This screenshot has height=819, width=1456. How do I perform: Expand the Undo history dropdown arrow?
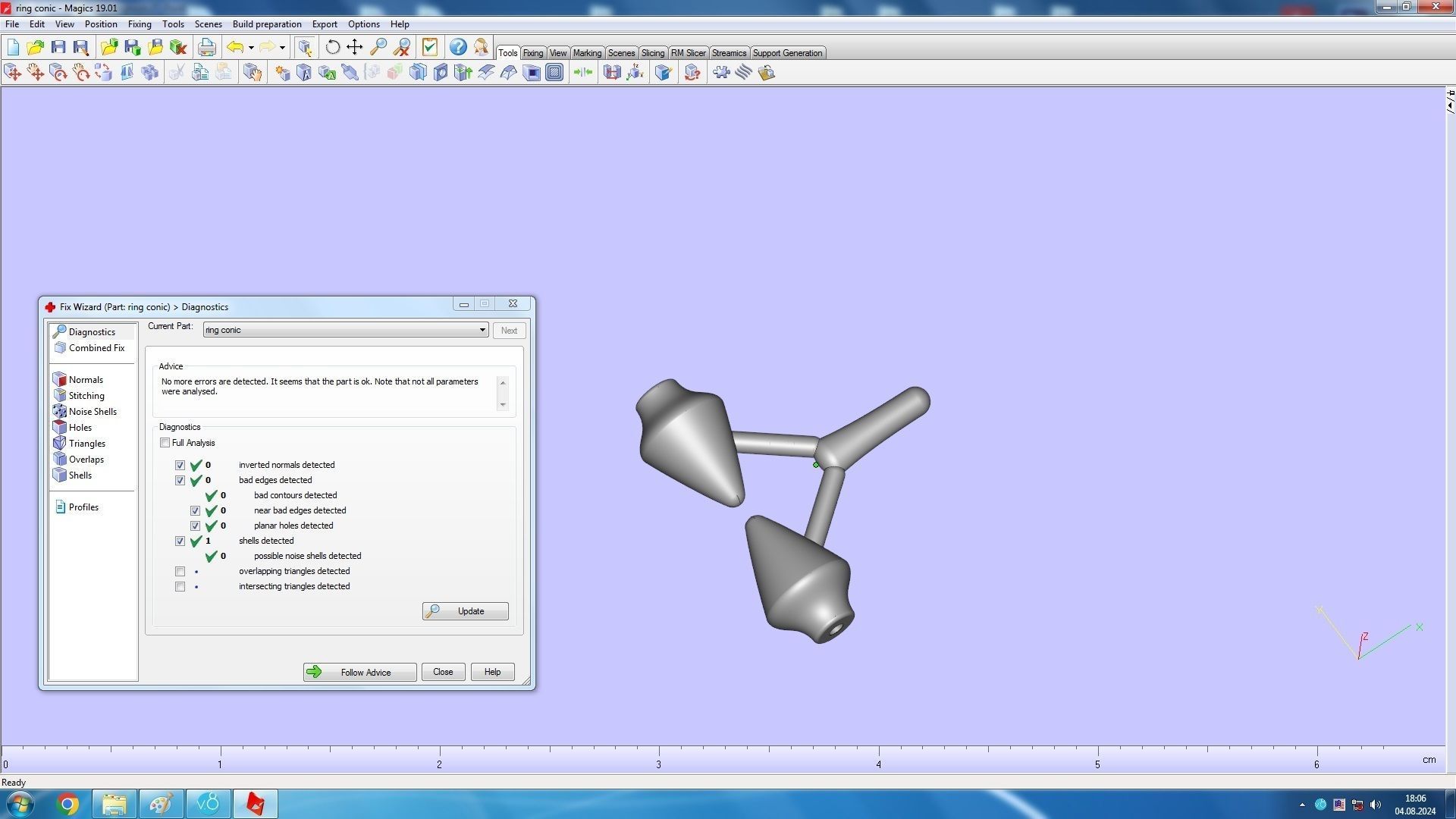[x=251, y=48]
